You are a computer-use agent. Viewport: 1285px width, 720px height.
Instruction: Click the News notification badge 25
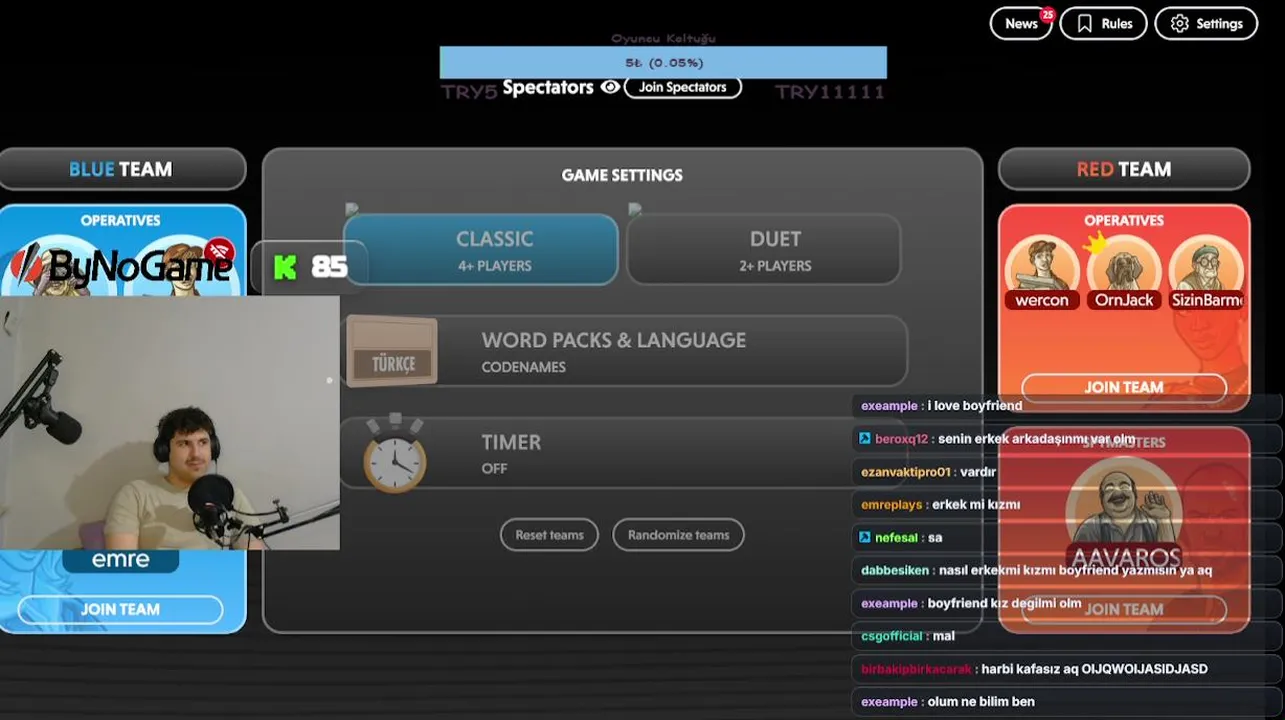(x=1047, y=14)
